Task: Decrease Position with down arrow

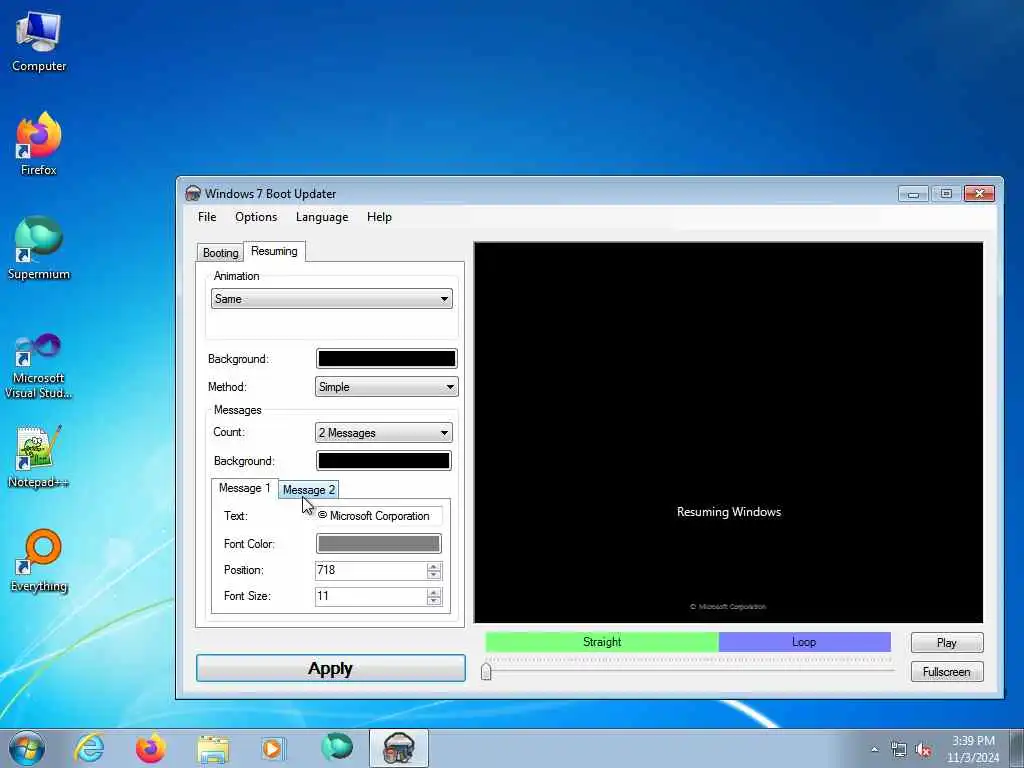Action: coord(434,575)
